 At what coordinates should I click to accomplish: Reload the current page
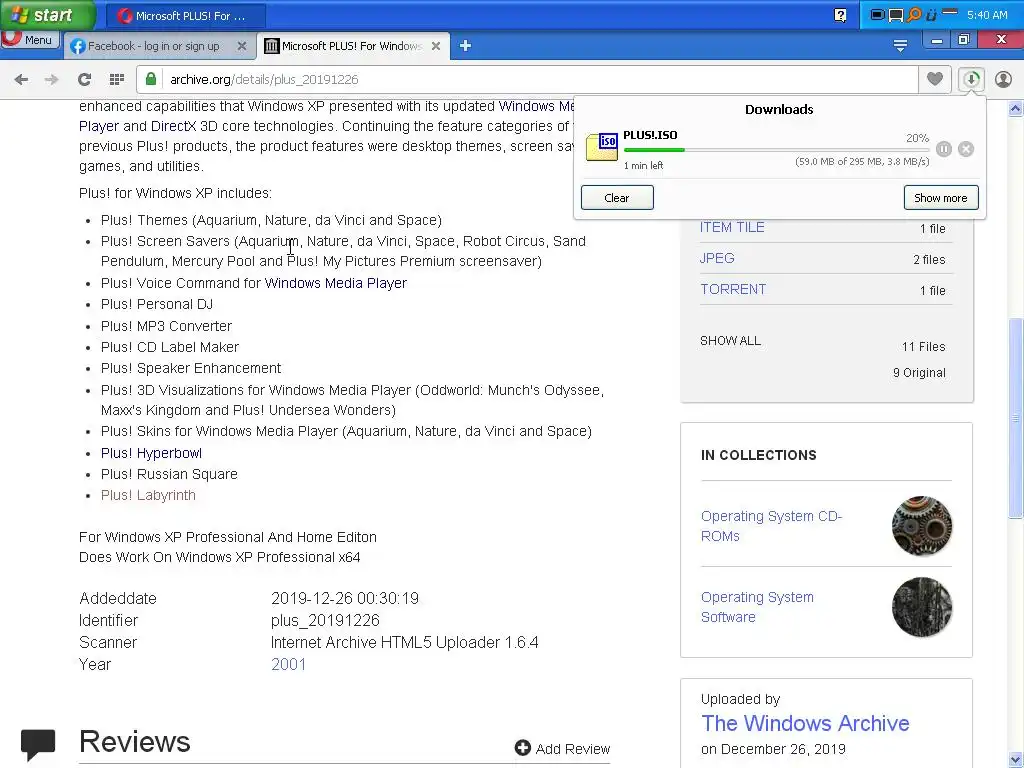(84, 80)
